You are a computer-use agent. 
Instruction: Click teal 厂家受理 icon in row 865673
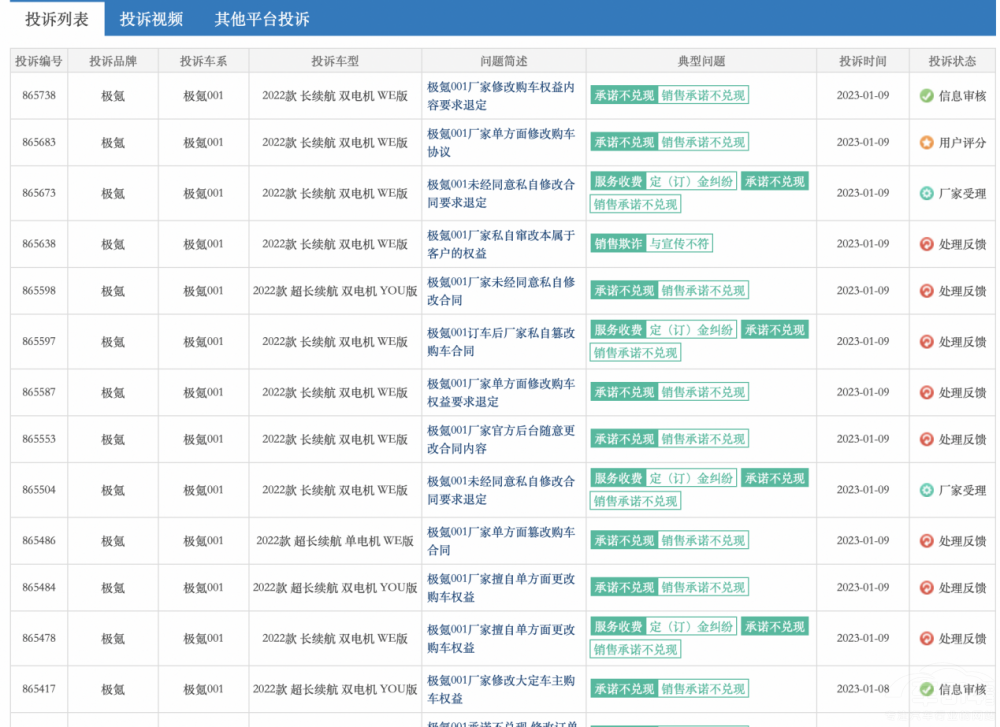tap(926, 193)
